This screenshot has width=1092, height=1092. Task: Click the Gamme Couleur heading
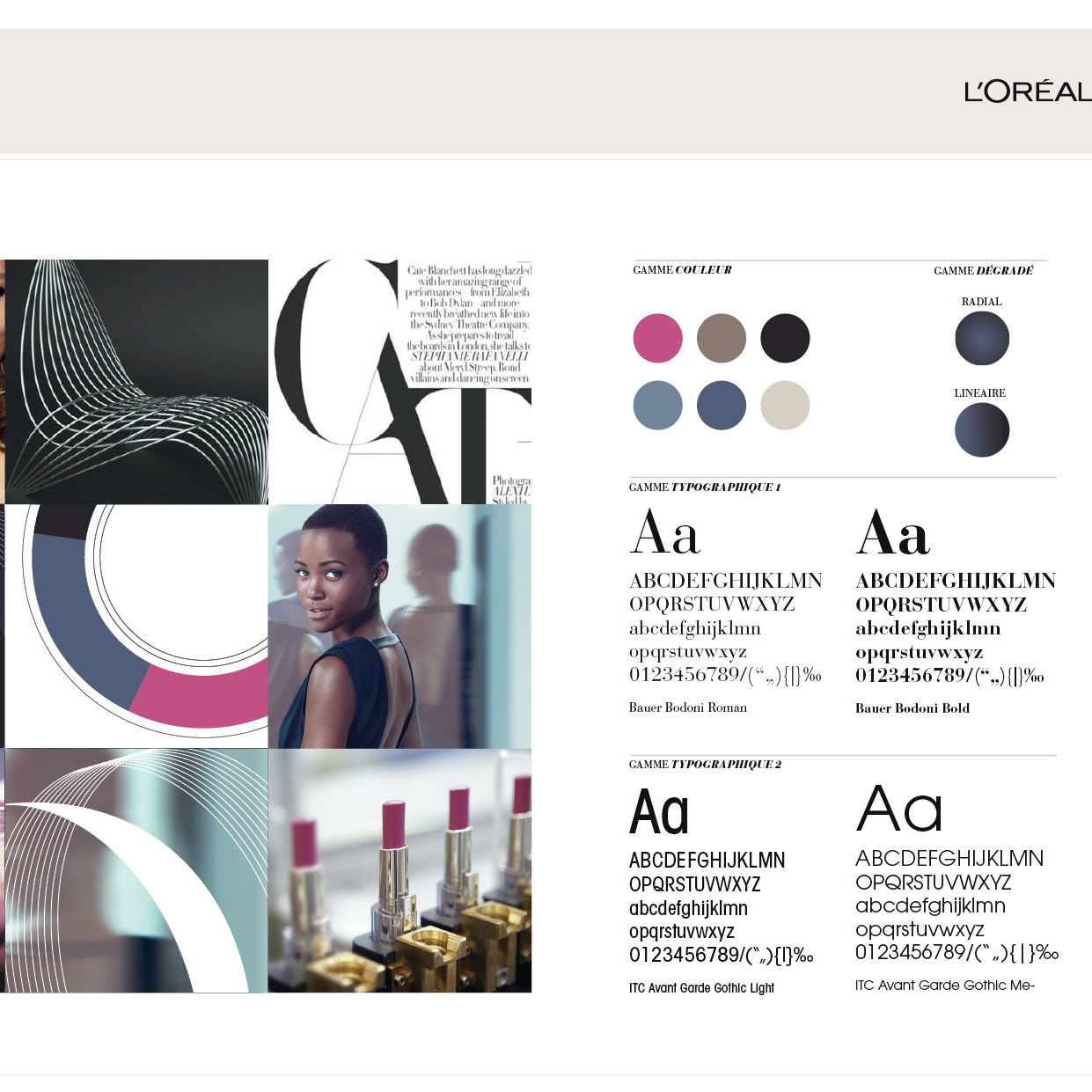tap(682, 270)
